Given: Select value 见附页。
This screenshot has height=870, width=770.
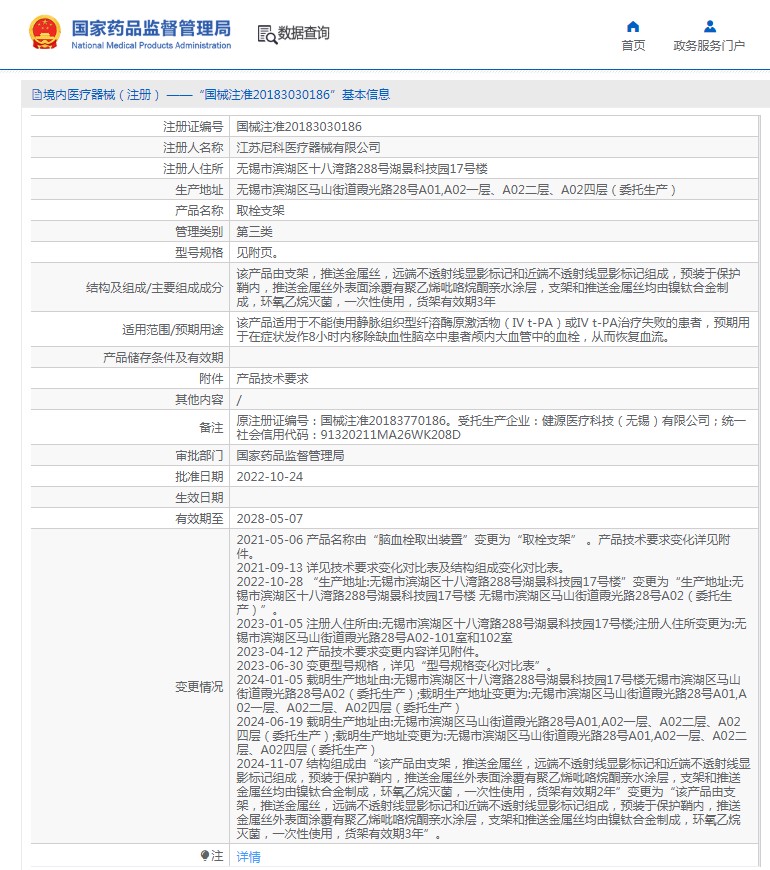Looking at the screenshot, I should coord(257,253).
